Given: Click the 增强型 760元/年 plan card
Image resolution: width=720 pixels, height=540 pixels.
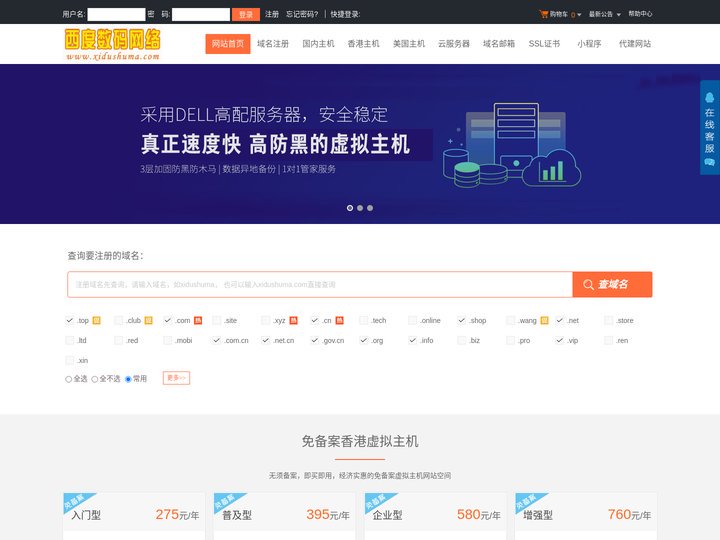Looking at the screenshot, I should (x=586, y=516).
